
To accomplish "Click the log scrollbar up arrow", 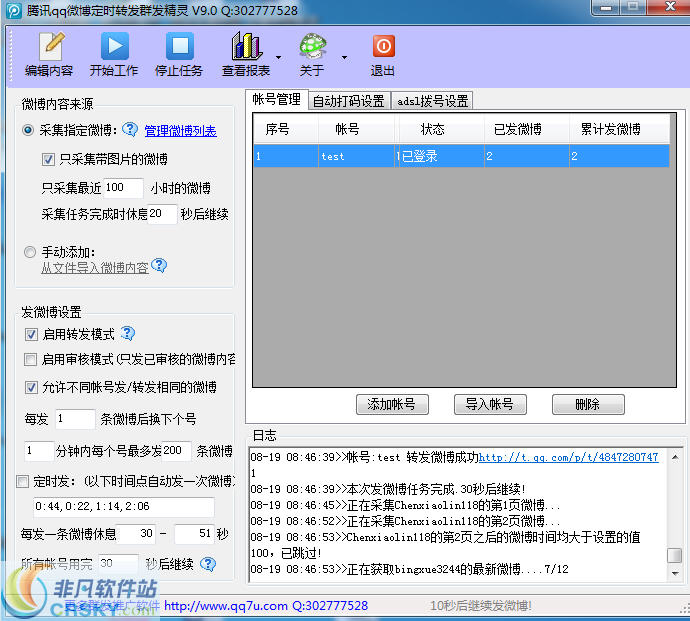I will [x=675, y=457].
